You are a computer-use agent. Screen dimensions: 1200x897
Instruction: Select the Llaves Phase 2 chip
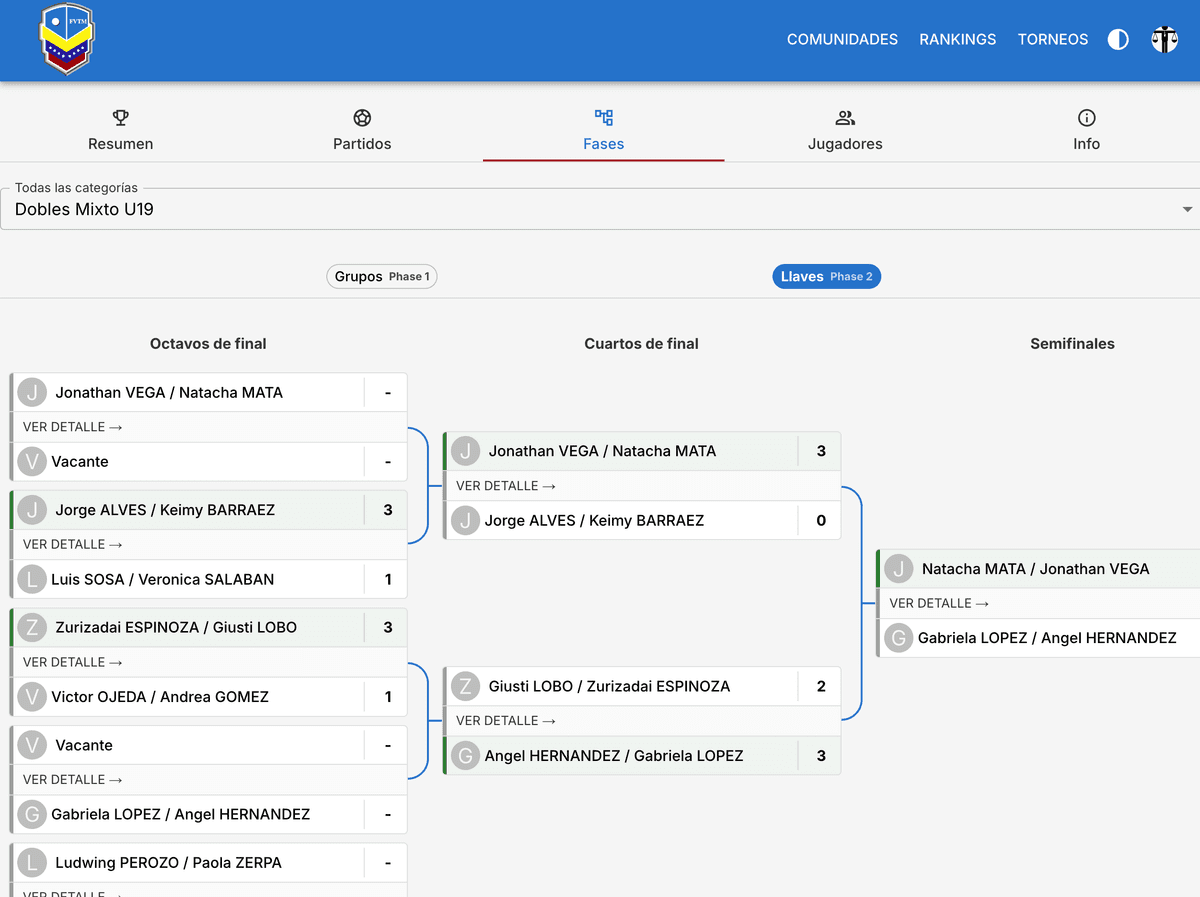pyautogui.click(x=826, y=276)
